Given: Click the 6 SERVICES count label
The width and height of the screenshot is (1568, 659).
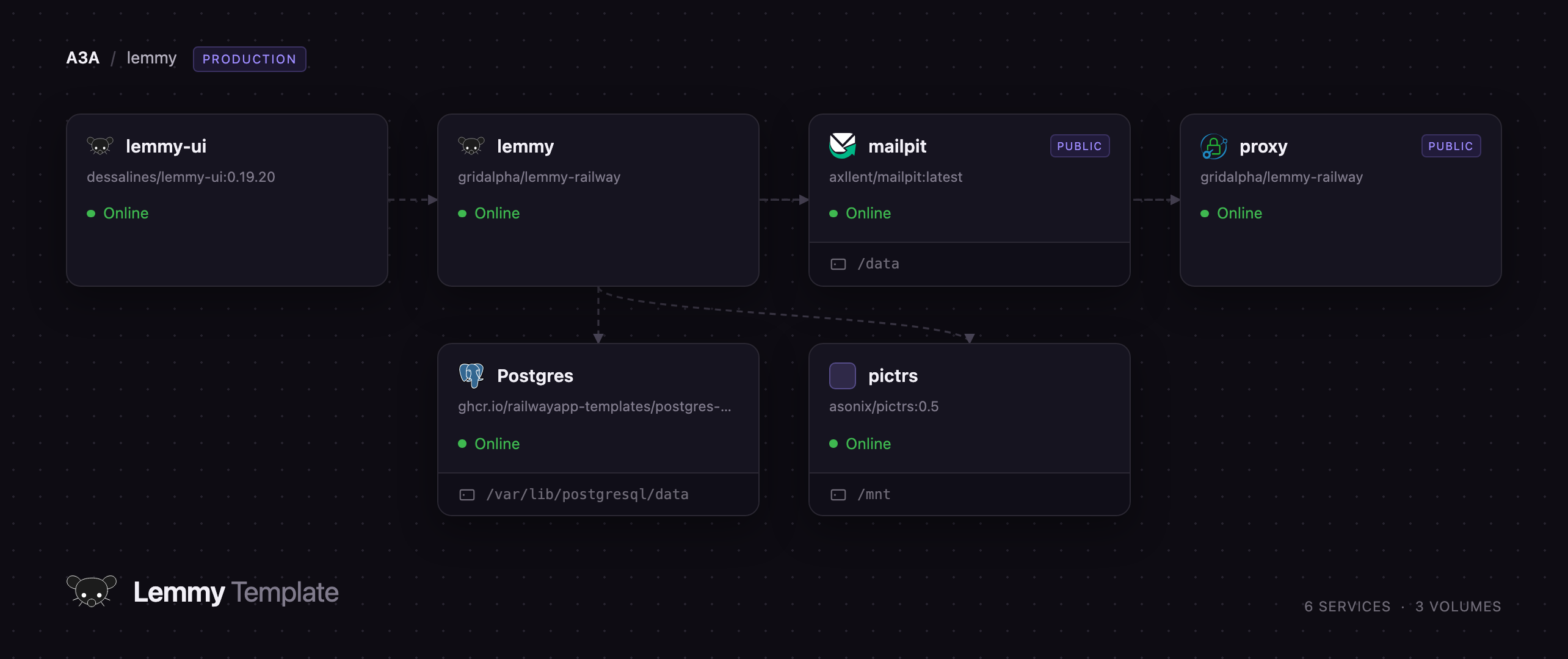Looking at the screenshot, I should (1348, 607).
